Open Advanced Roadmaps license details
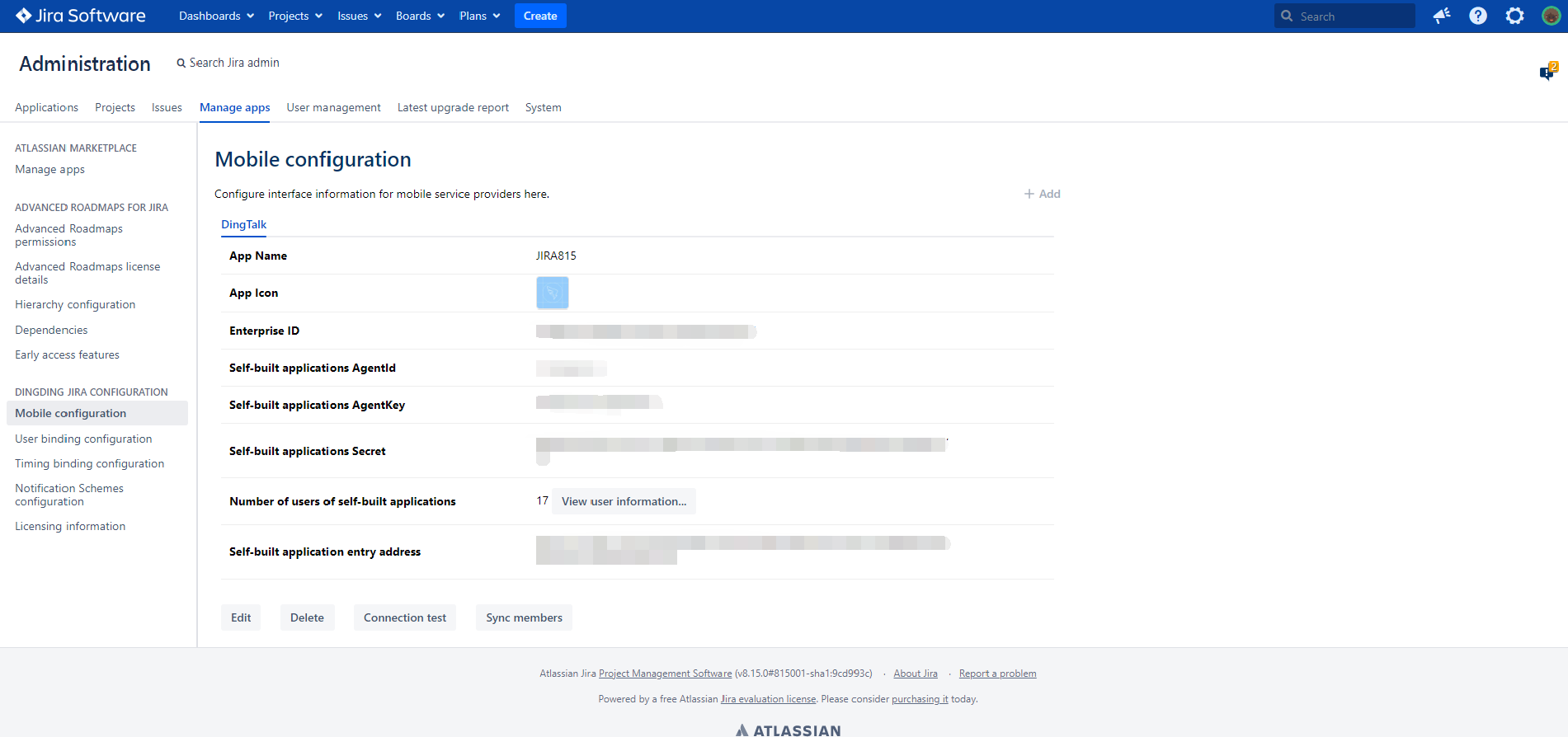The height and width of the screenshot is (737, 1568). click(87, 273)
